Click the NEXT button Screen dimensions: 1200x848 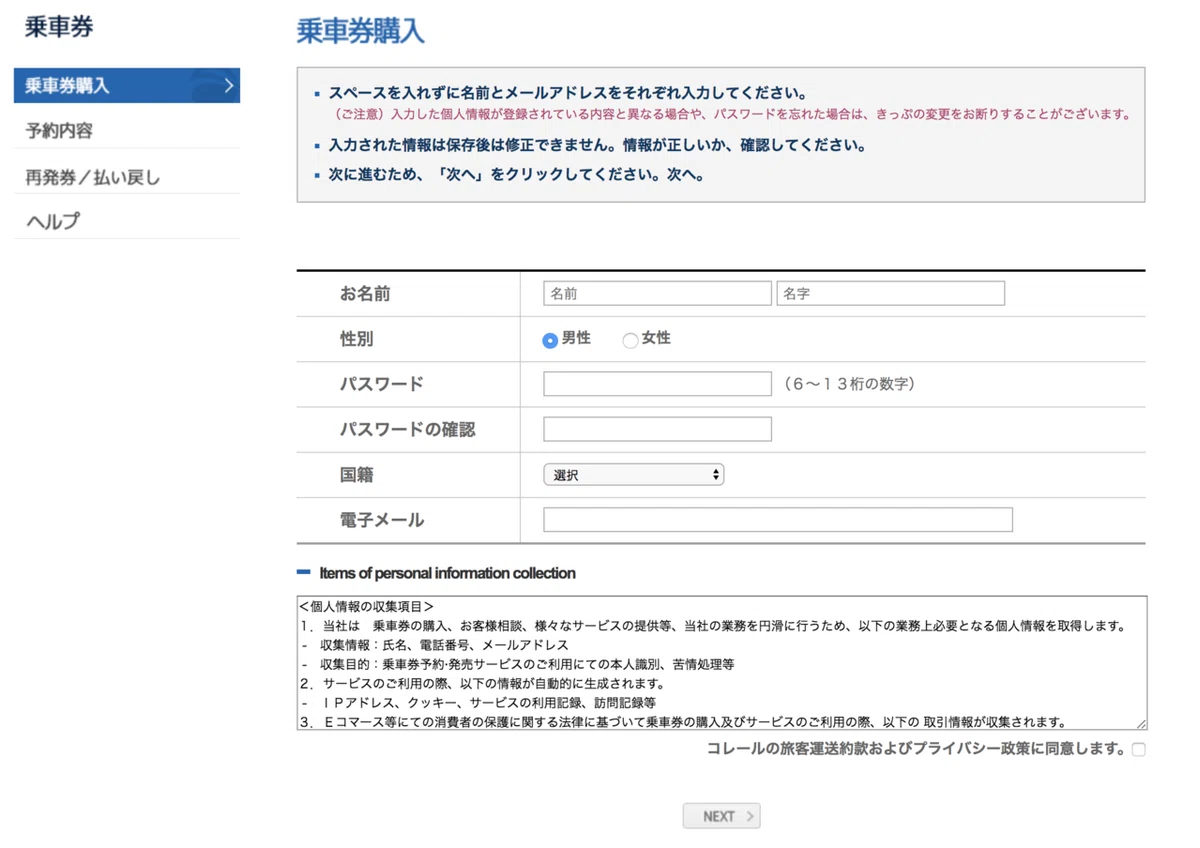point(721,816)
